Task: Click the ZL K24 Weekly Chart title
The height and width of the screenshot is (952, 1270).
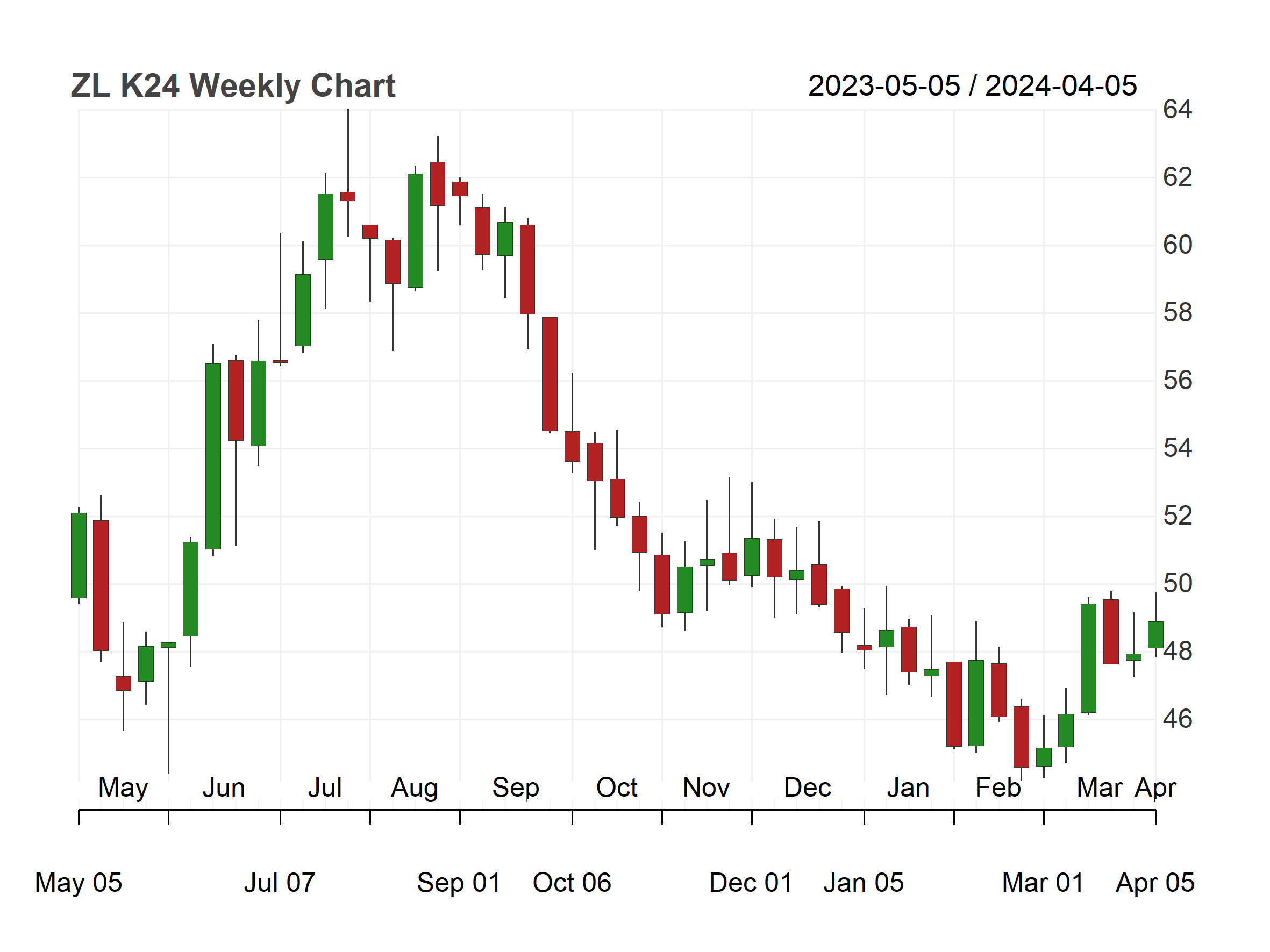Action: [x=232, y=86]
